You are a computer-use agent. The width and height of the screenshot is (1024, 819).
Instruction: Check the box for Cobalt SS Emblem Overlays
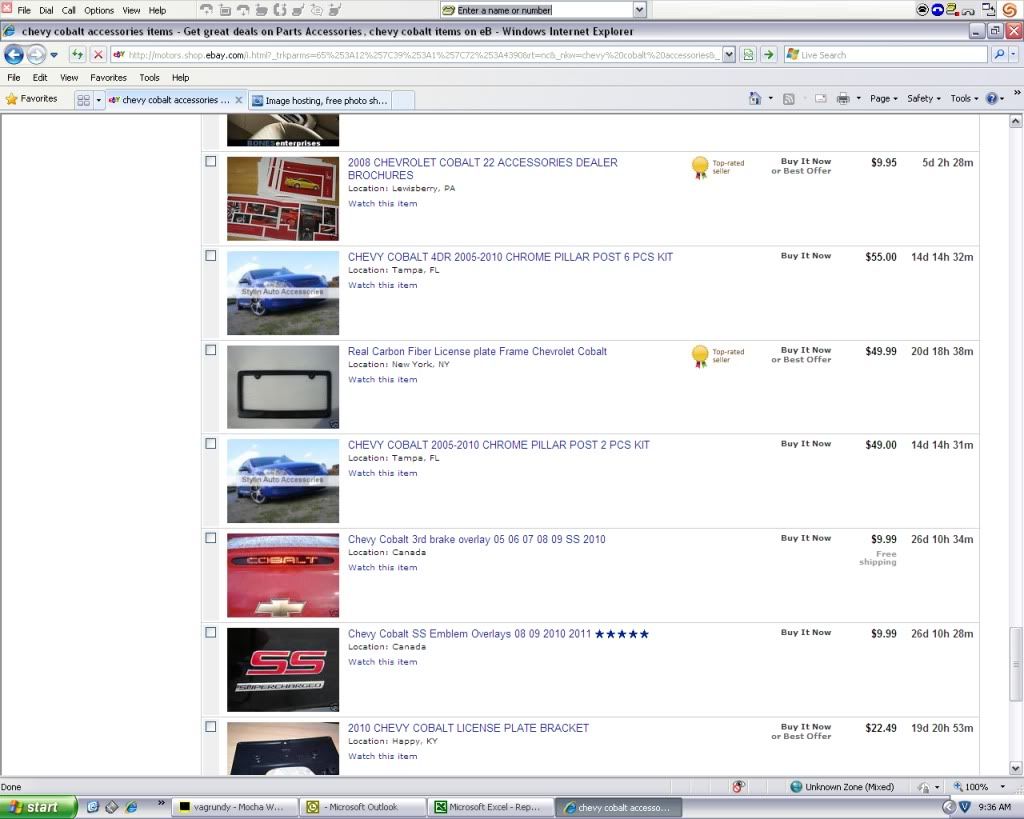coord(211,633)
